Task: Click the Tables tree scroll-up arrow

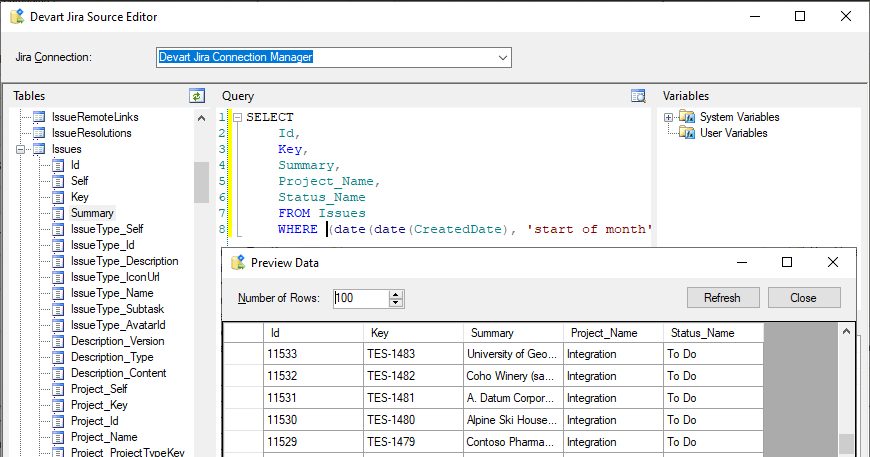Action: tap(201, 118)
